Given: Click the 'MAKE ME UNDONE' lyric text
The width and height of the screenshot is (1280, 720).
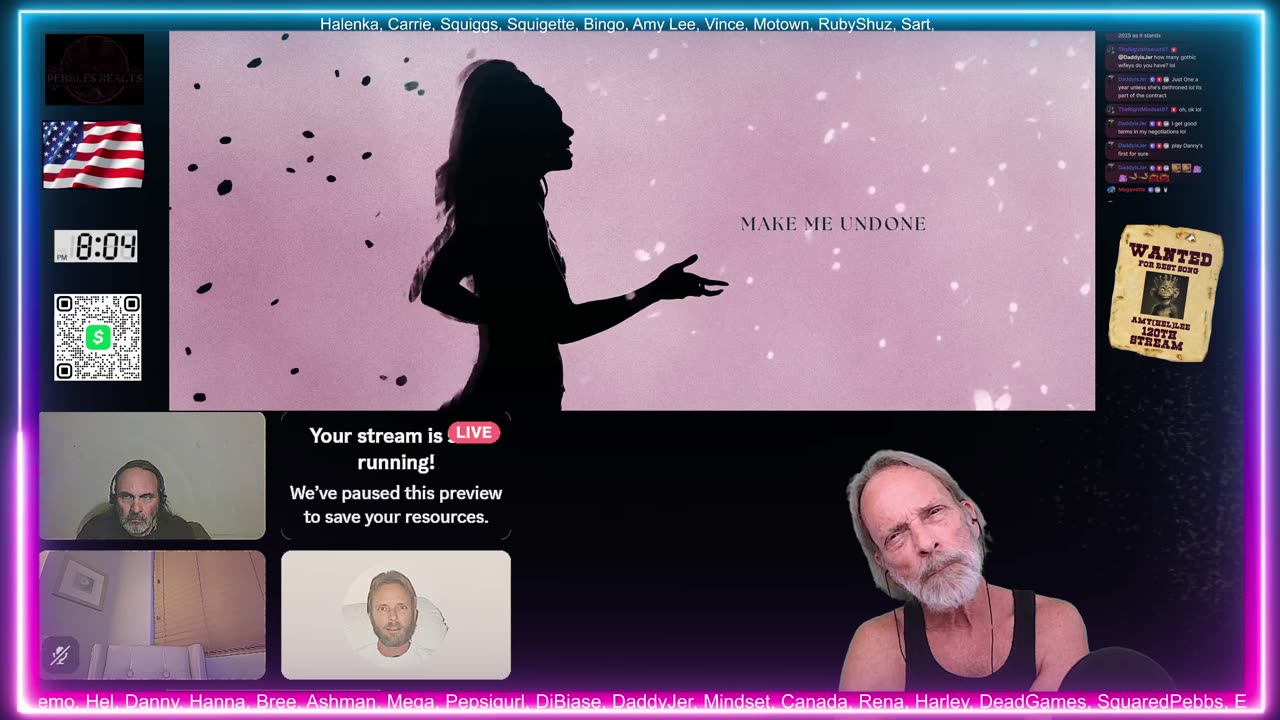Looking at the screenshot, I should (833, 224).
